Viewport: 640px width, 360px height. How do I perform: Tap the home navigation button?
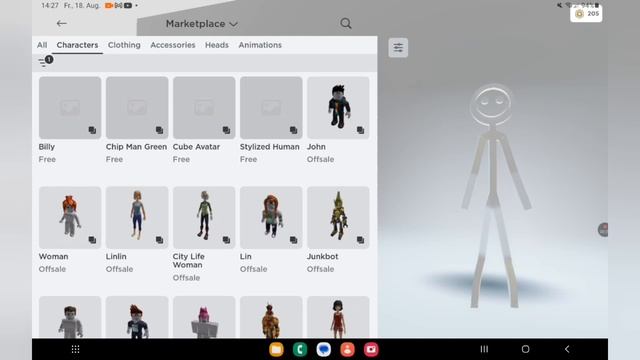click(x=526, y=349)
